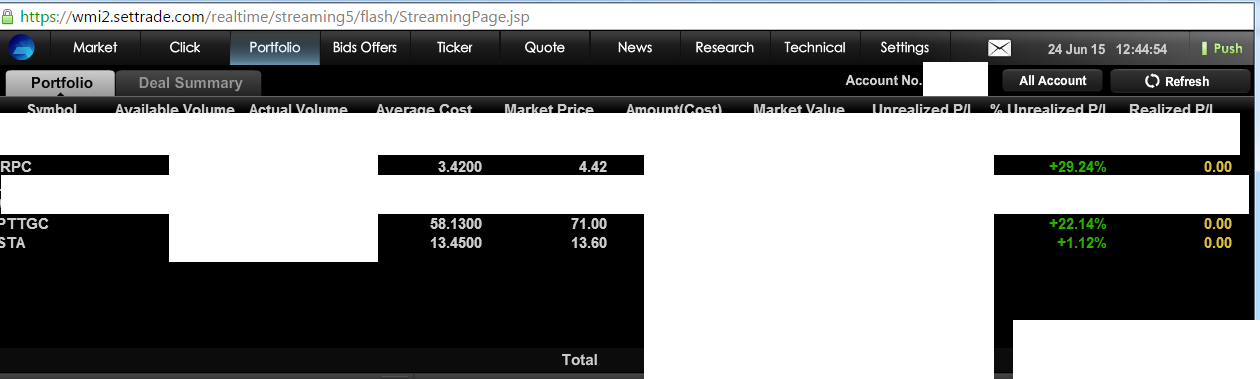The width and height of the screenshot is (1260, 379).
Task: Click the Amount(Cost) column header
Action: pyautogui.click(x=673, y=109)
